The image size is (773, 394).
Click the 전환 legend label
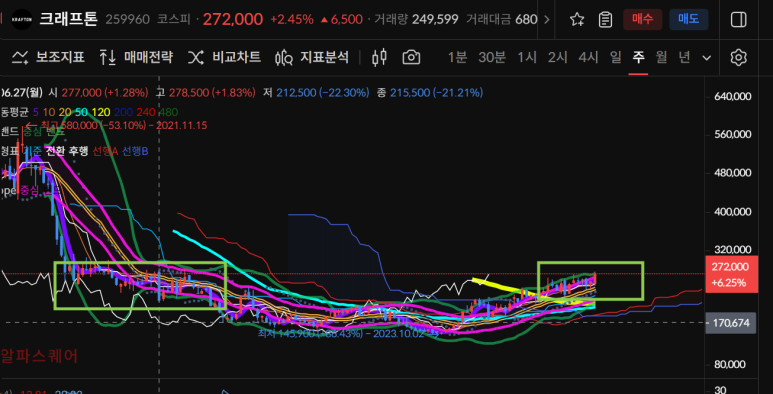[x=55, y=151]
